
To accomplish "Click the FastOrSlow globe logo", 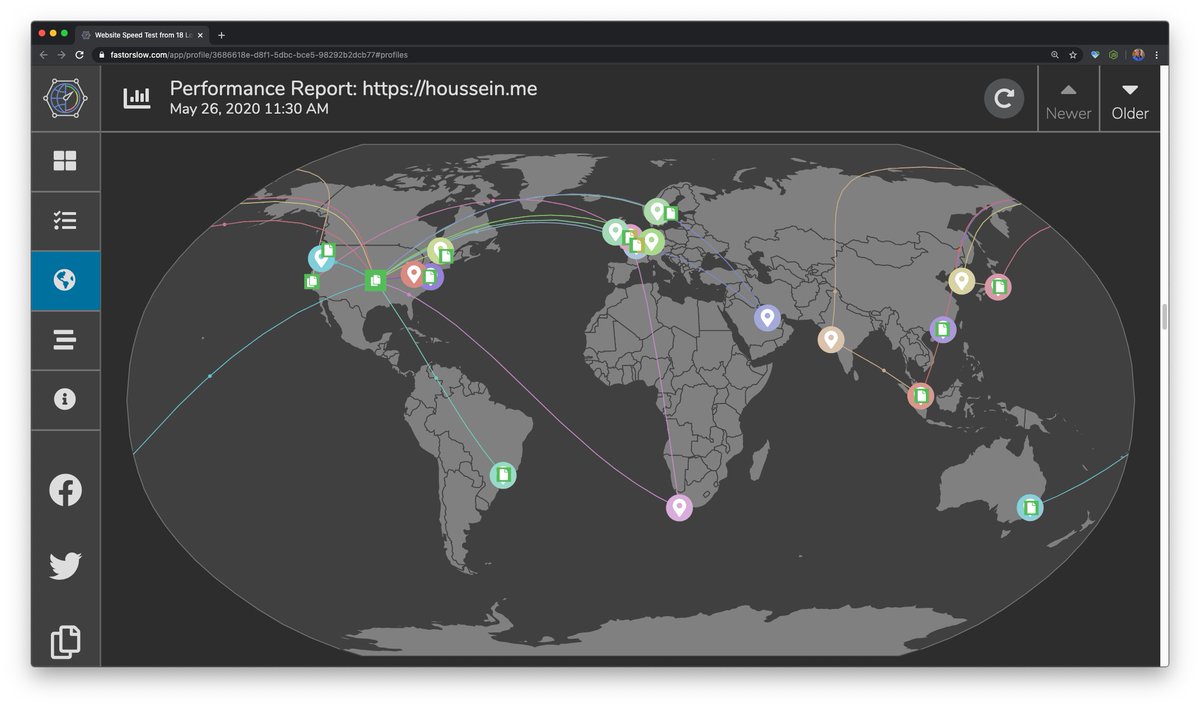I will click(x=64, y=97).
